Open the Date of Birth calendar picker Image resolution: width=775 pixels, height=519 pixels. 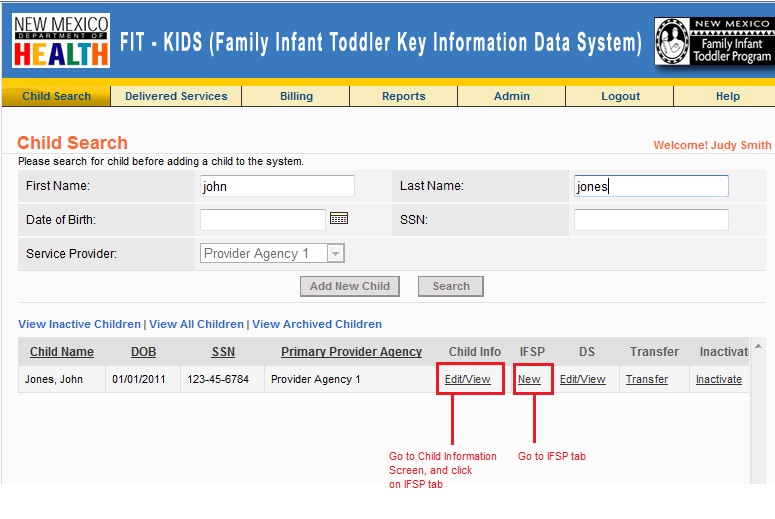[x=338, y=218]
